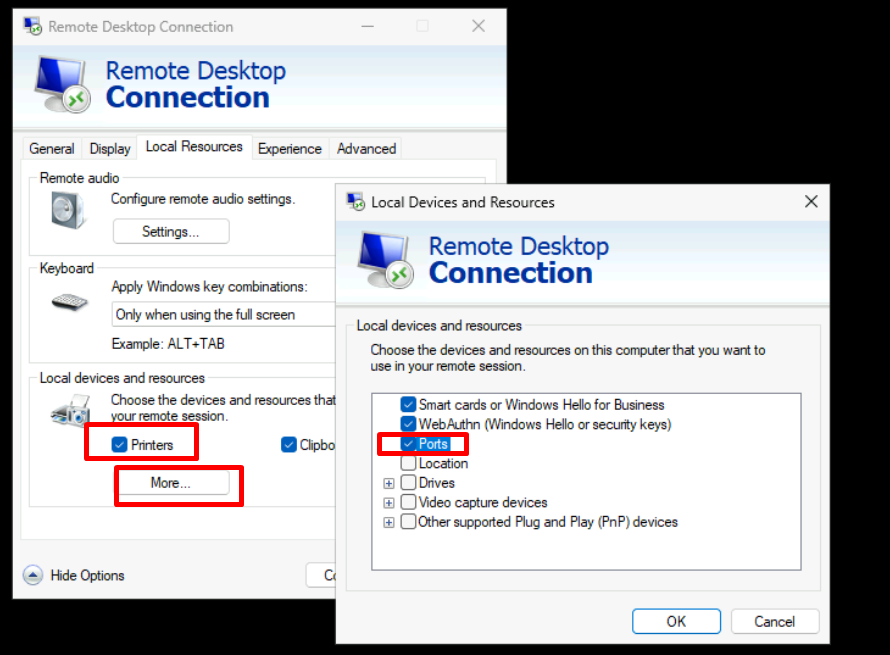
Task: Open the Advanced tab
Action: (367, 149)
